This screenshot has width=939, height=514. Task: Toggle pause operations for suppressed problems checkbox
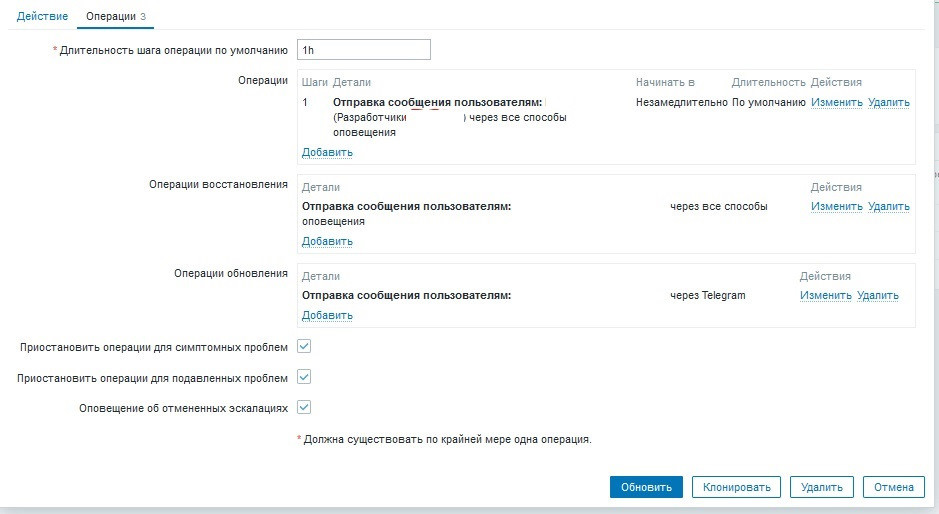tap(305, 378)
